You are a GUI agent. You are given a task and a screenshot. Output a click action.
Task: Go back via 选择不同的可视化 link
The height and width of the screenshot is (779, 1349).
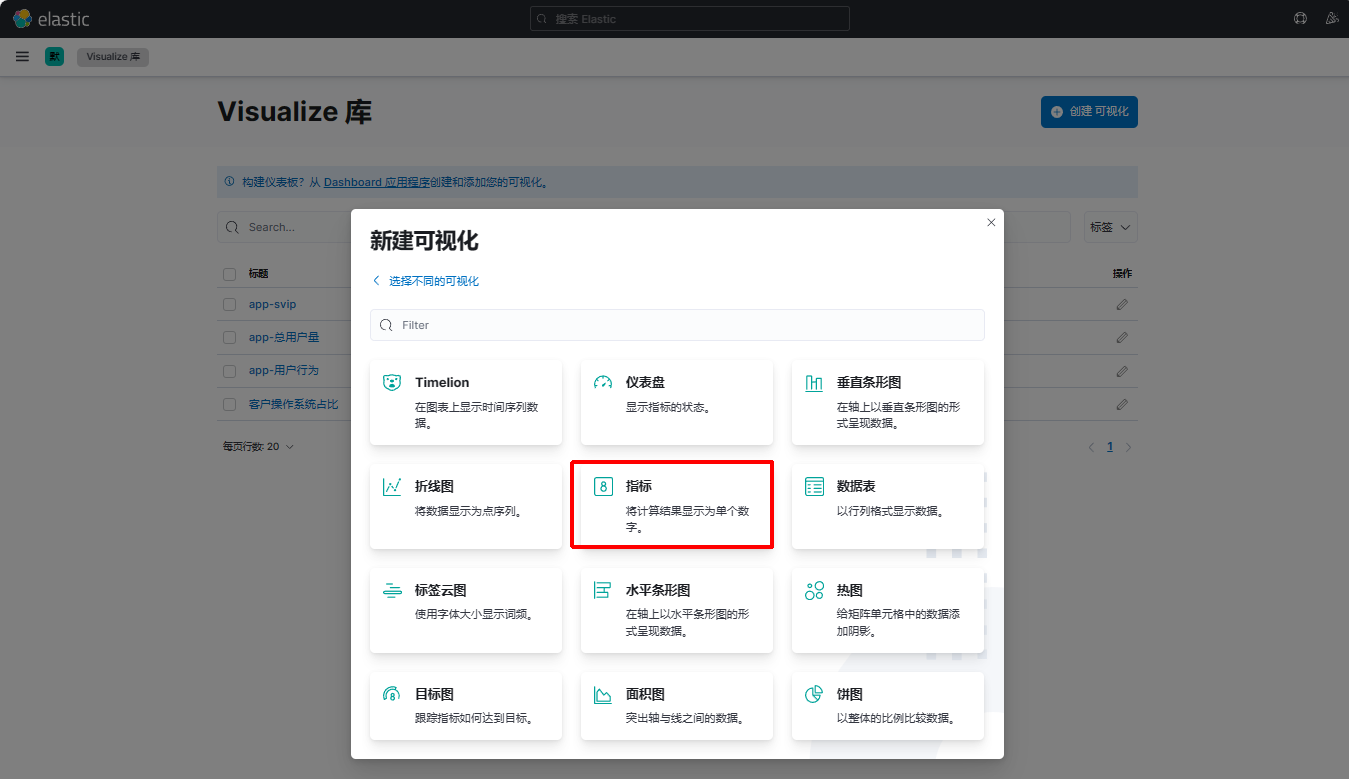[x=433, y=281]
